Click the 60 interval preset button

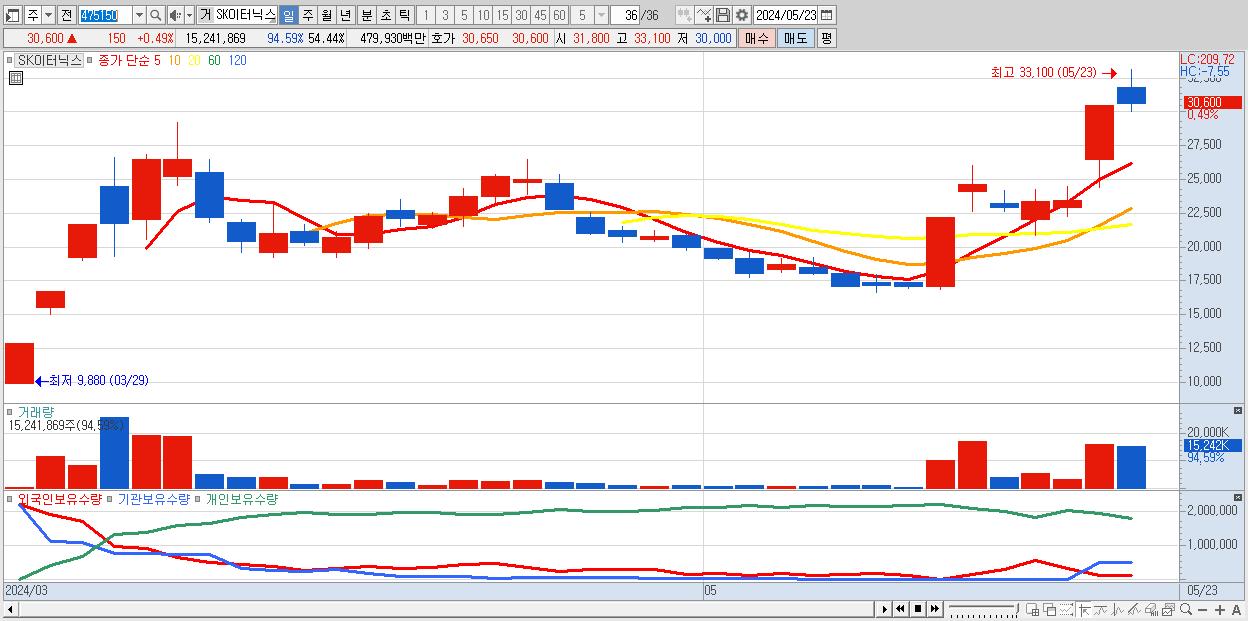[x=559, y=15]
